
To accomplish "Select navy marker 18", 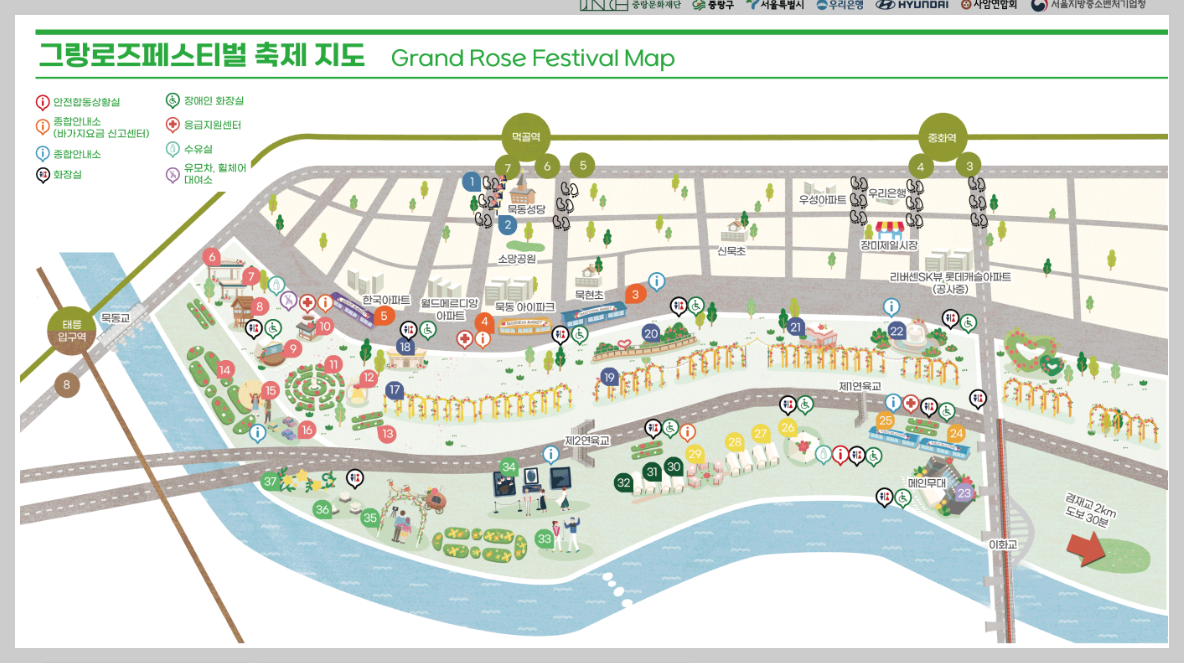I will pos(405,347).
